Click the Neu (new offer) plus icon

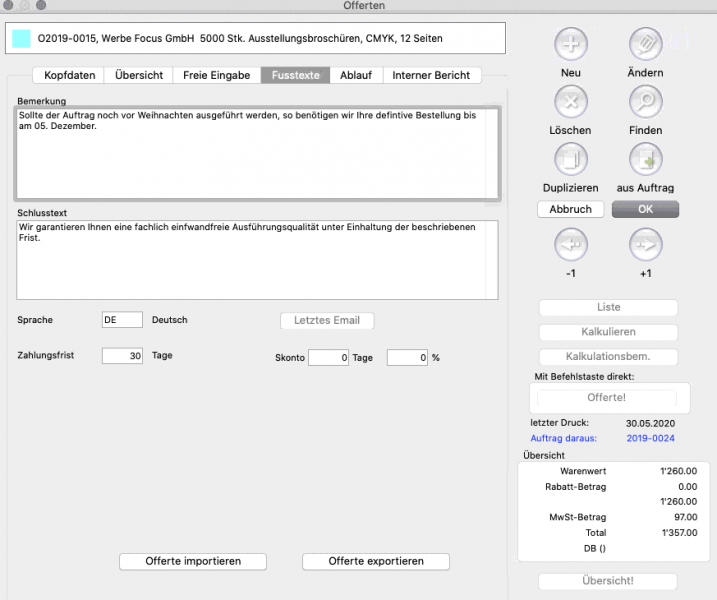point(570,45)
